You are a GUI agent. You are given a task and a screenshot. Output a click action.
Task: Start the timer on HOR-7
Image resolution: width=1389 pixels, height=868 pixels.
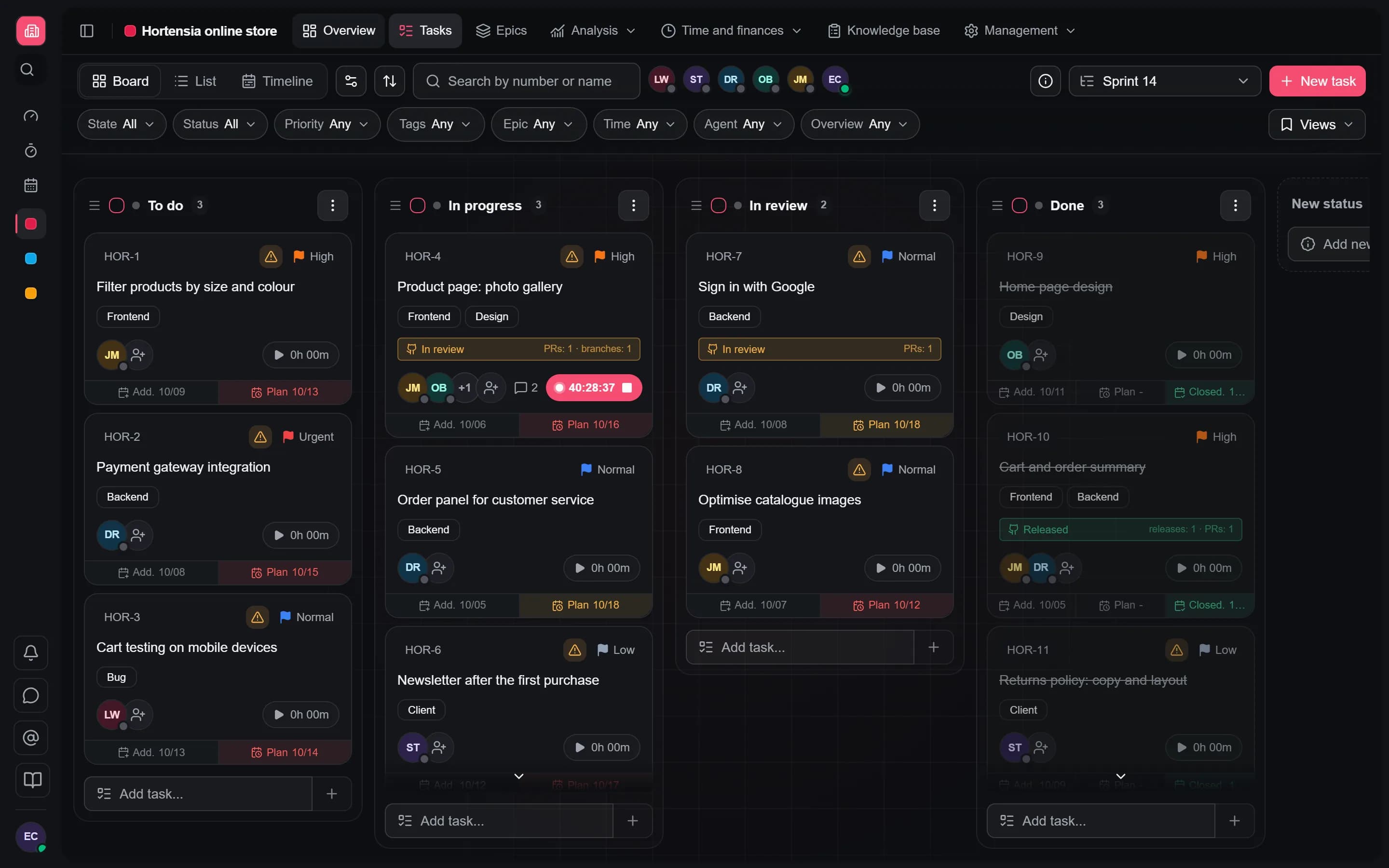pos(902,388)
